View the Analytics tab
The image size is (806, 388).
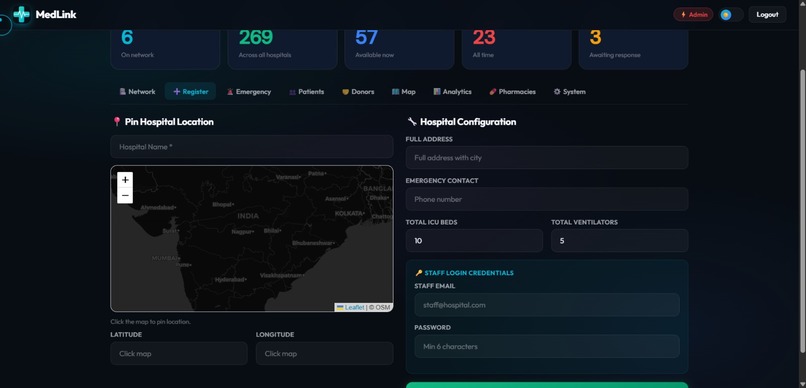pyautogui.click(x=452, y=91)
